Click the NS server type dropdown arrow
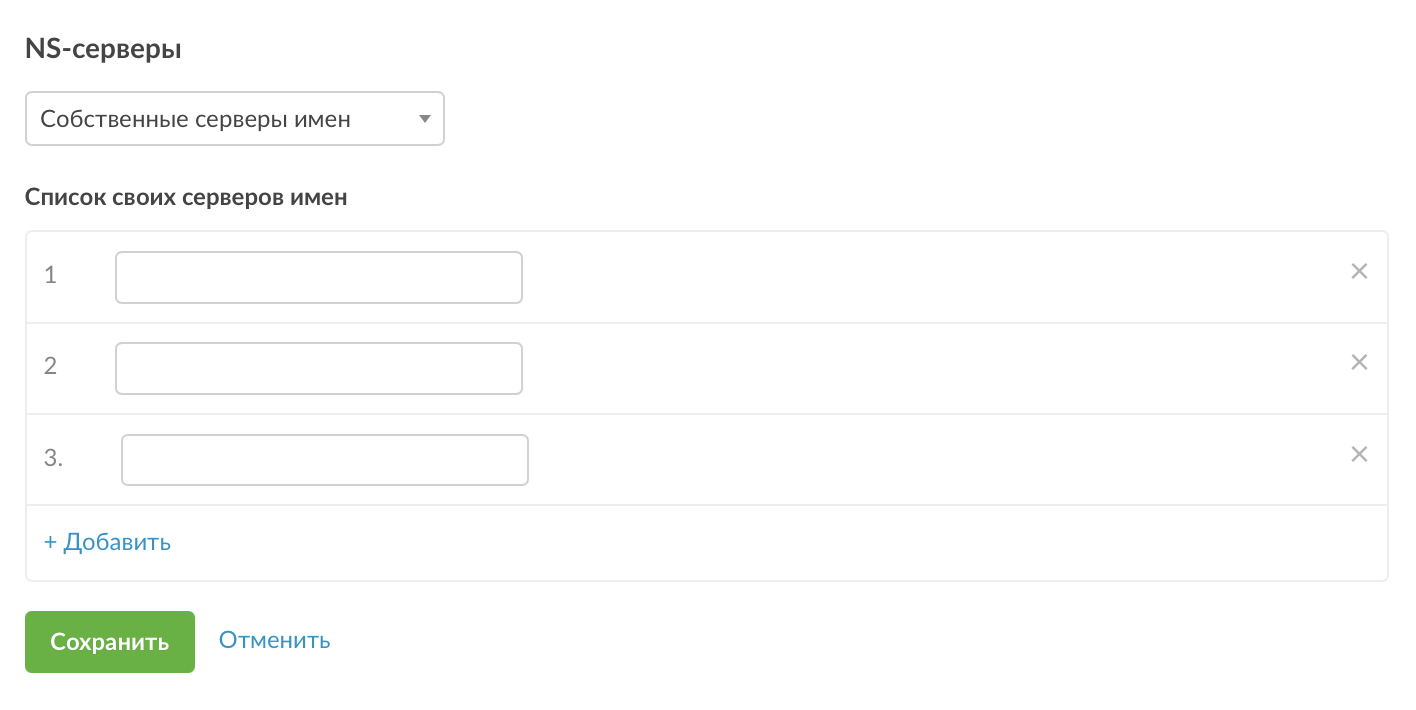The height and width of the screenshot is (710, 1416). [425, 119]
